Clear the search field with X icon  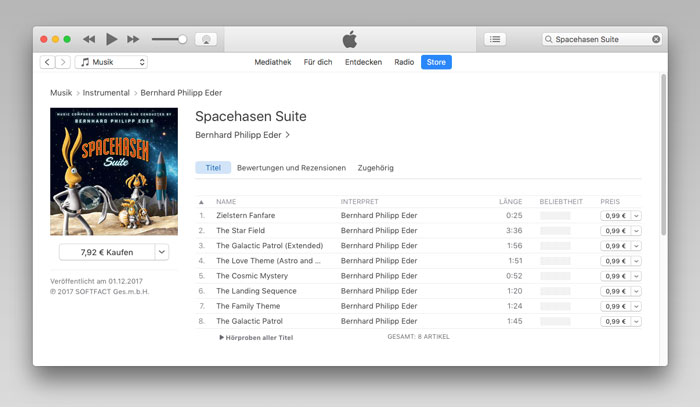[656, 39]
